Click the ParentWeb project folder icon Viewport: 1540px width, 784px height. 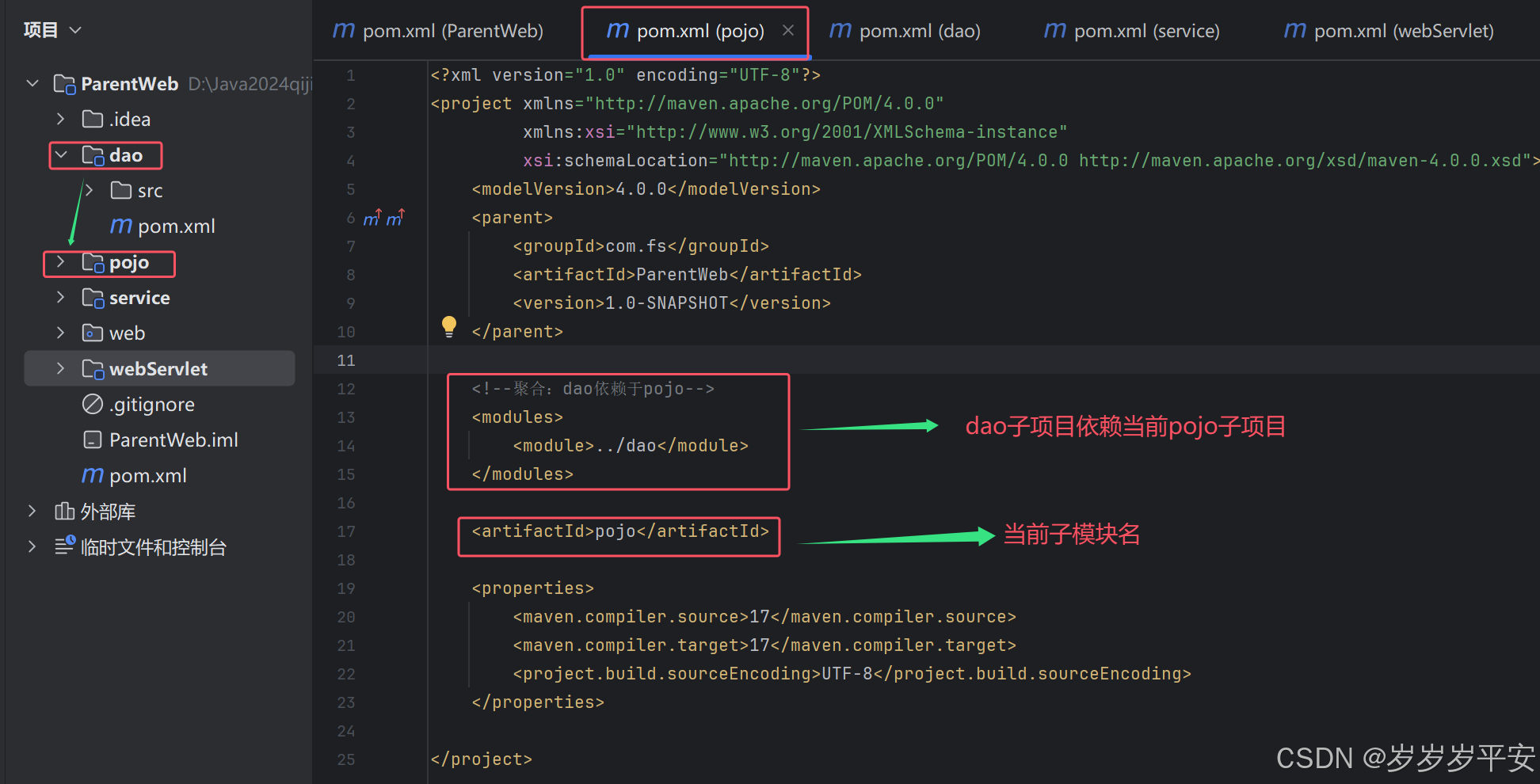point(64,84)
